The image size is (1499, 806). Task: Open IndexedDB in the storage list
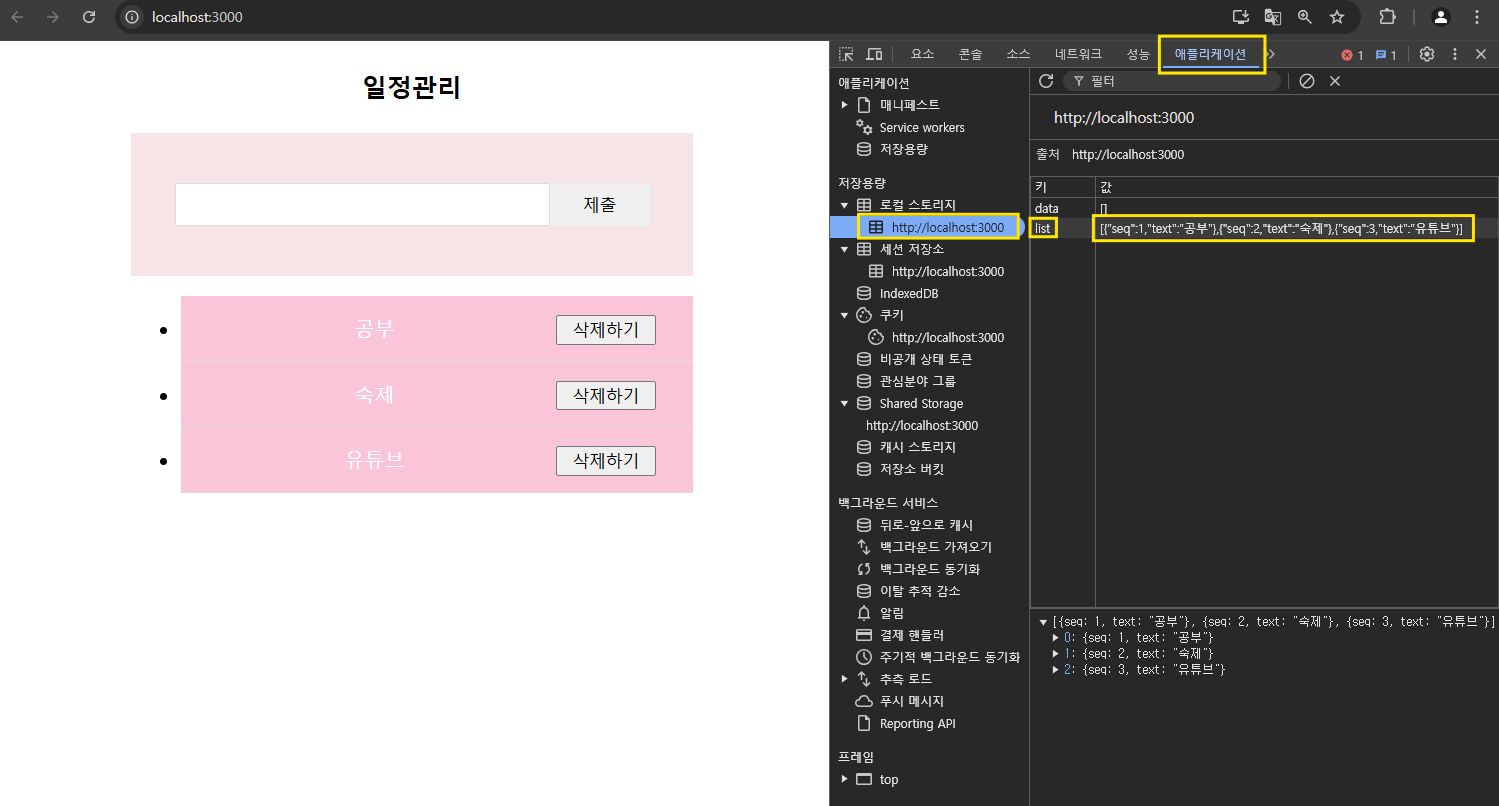coord(908,293)
